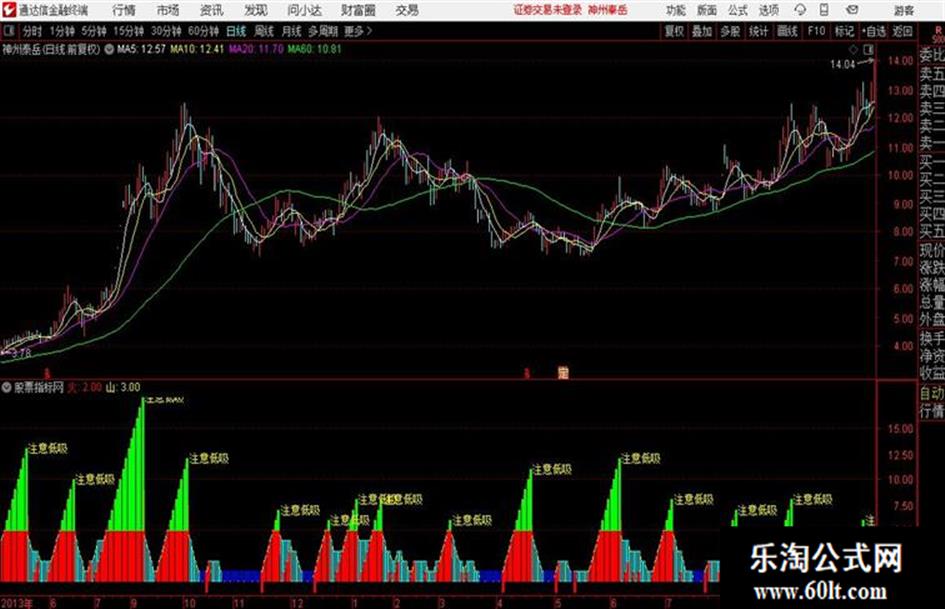This screenshot has width=945, height=609.
Task: Click the 复权 toolbar button
Action: pos(674,31)
